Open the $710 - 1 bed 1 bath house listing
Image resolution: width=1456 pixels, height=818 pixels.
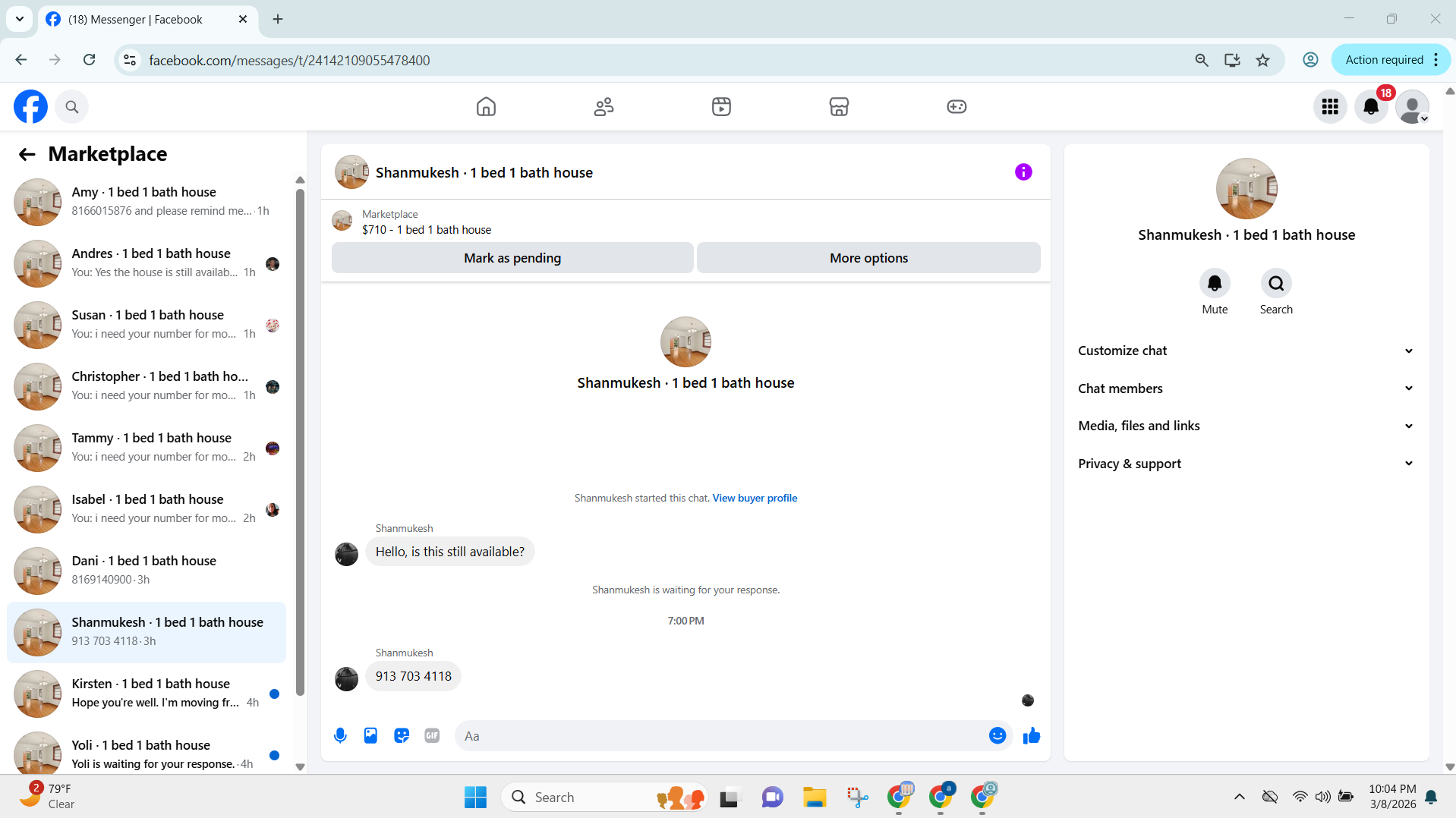[427, 230]
